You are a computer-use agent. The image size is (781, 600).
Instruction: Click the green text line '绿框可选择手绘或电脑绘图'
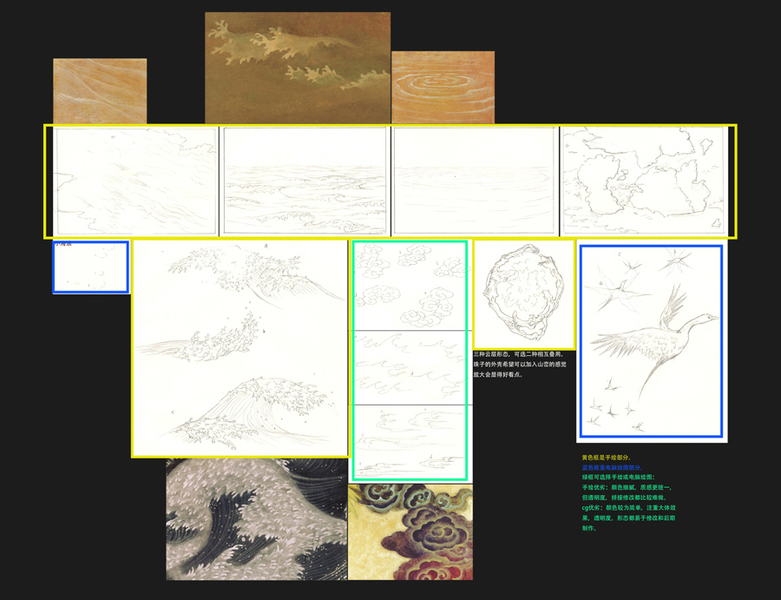pos(619,477)
